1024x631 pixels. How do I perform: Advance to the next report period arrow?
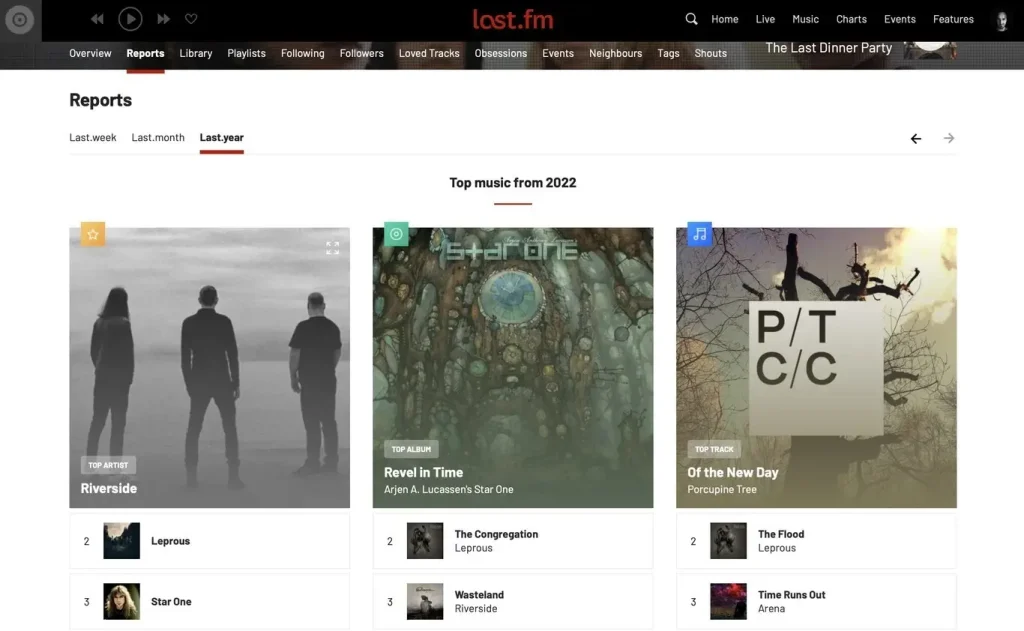click(948, 138)
